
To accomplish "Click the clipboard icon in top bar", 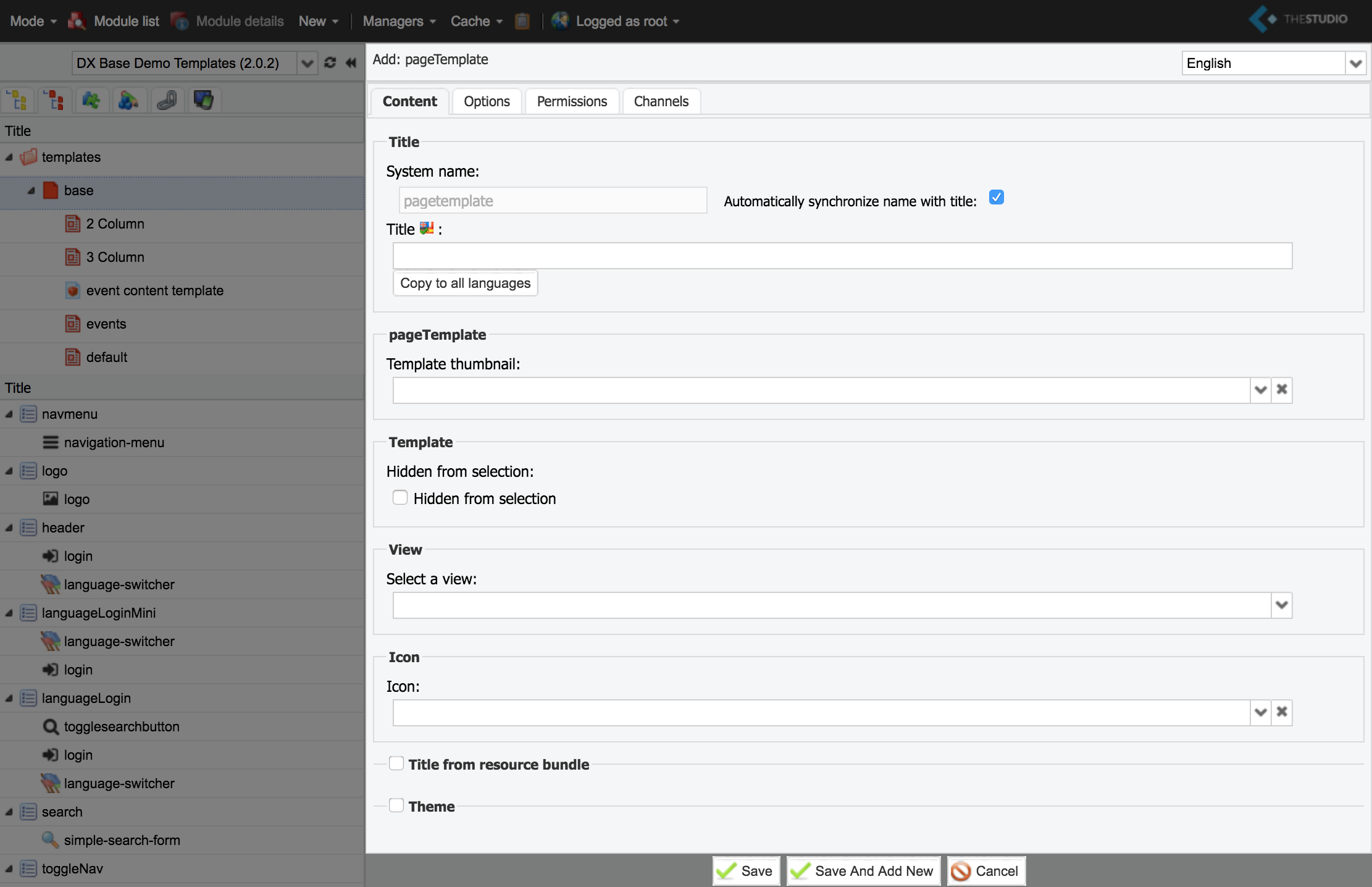I will 522,21.
